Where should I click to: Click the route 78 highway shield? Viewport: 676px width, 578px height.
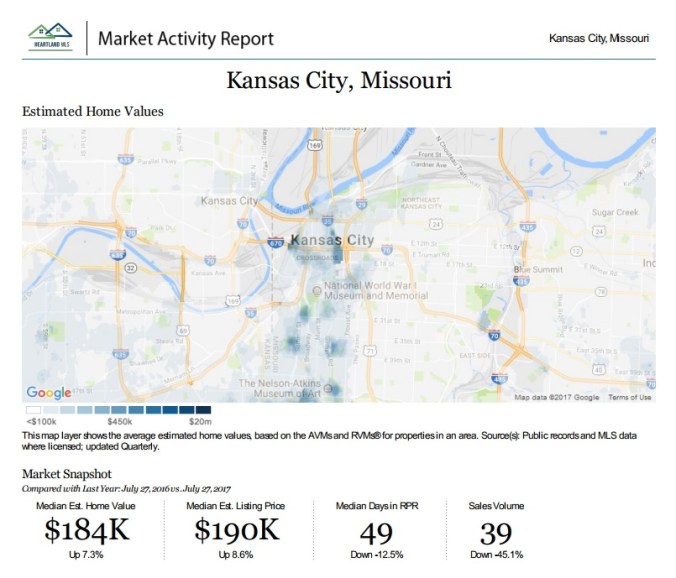pos(601,292)
